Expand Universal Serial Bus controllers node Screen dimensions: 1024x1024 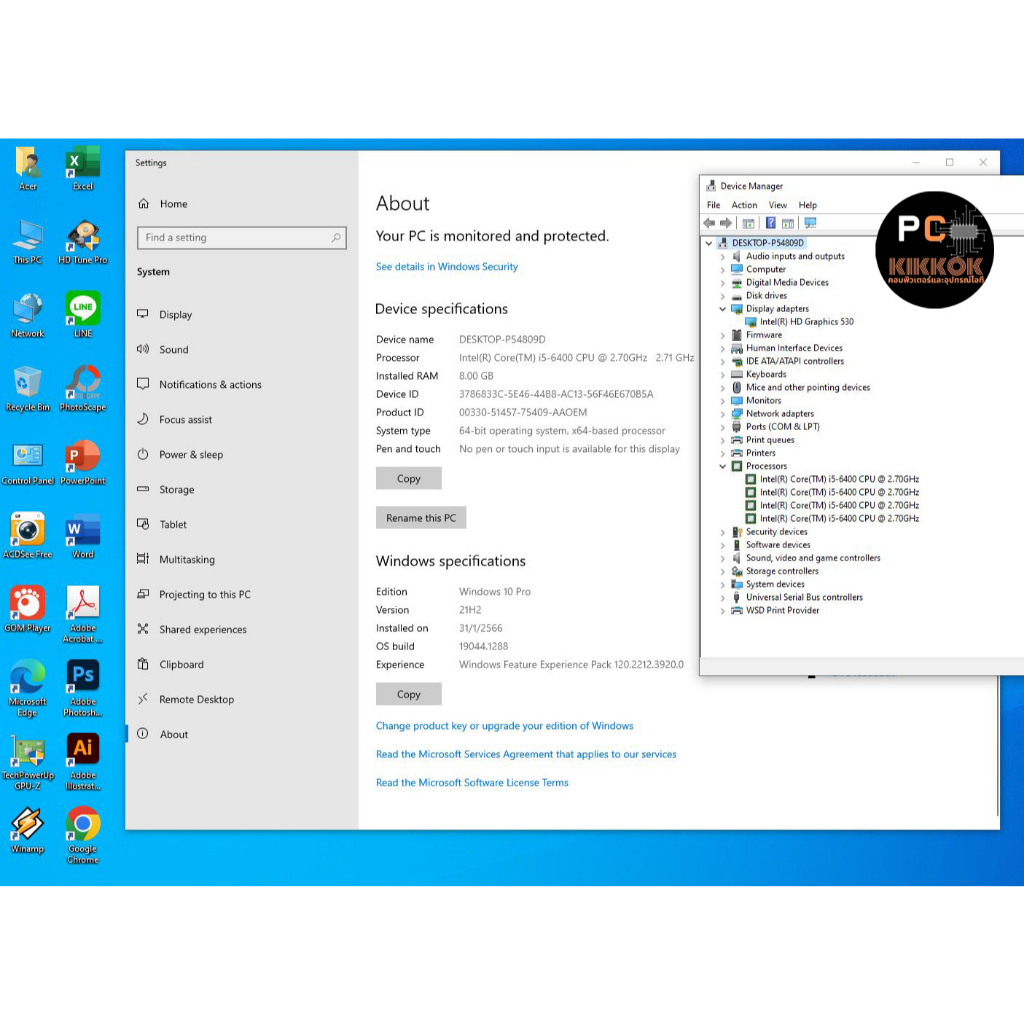(x=723, y=598)
